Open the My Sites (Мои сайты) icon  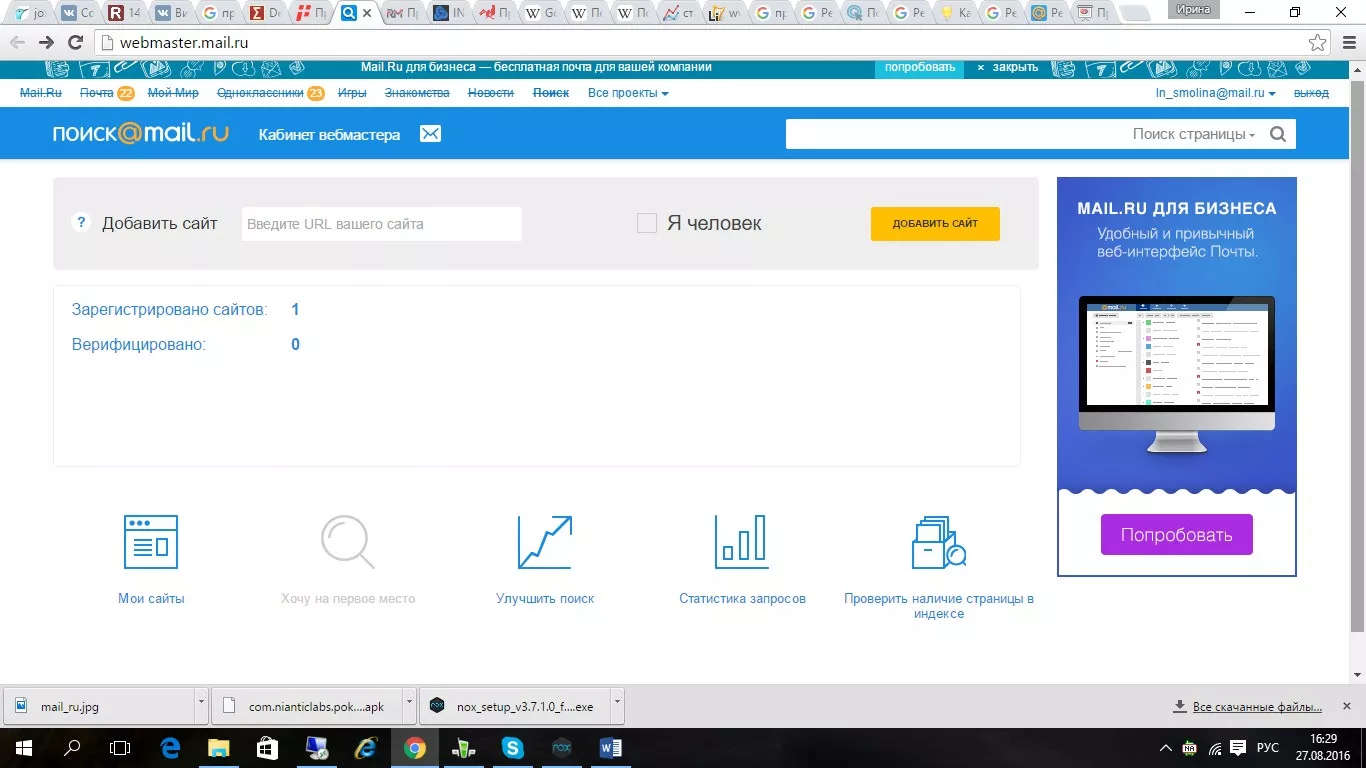pyautogui.click(x=150, y=542)
